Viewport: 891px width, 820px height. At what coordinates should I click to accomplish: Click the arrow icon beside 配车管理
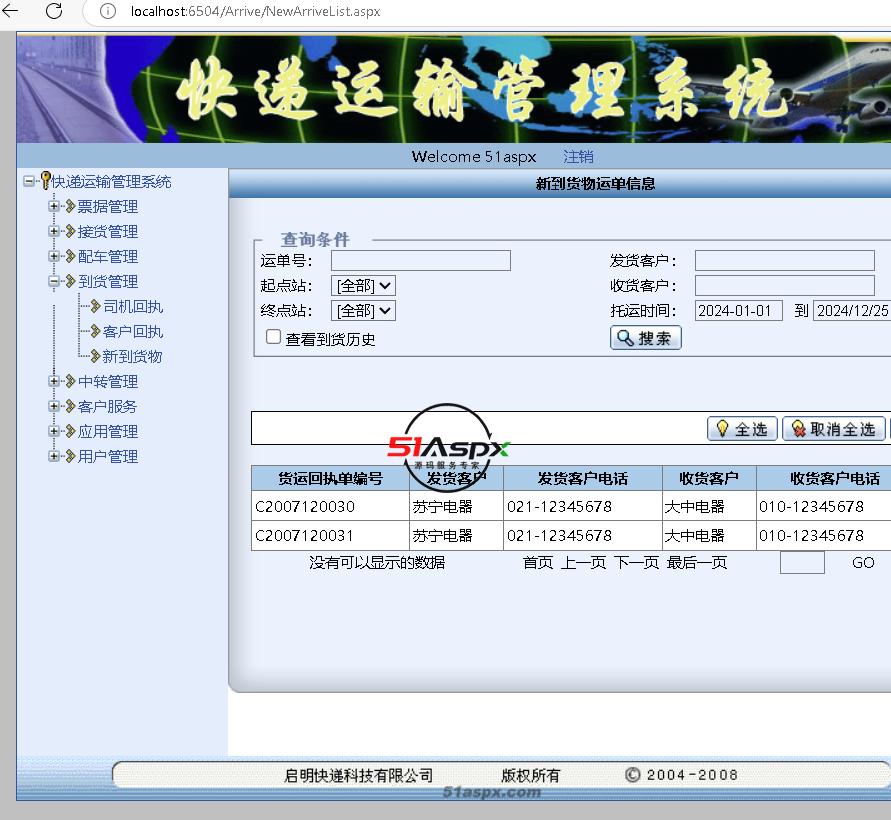point(70,256)
